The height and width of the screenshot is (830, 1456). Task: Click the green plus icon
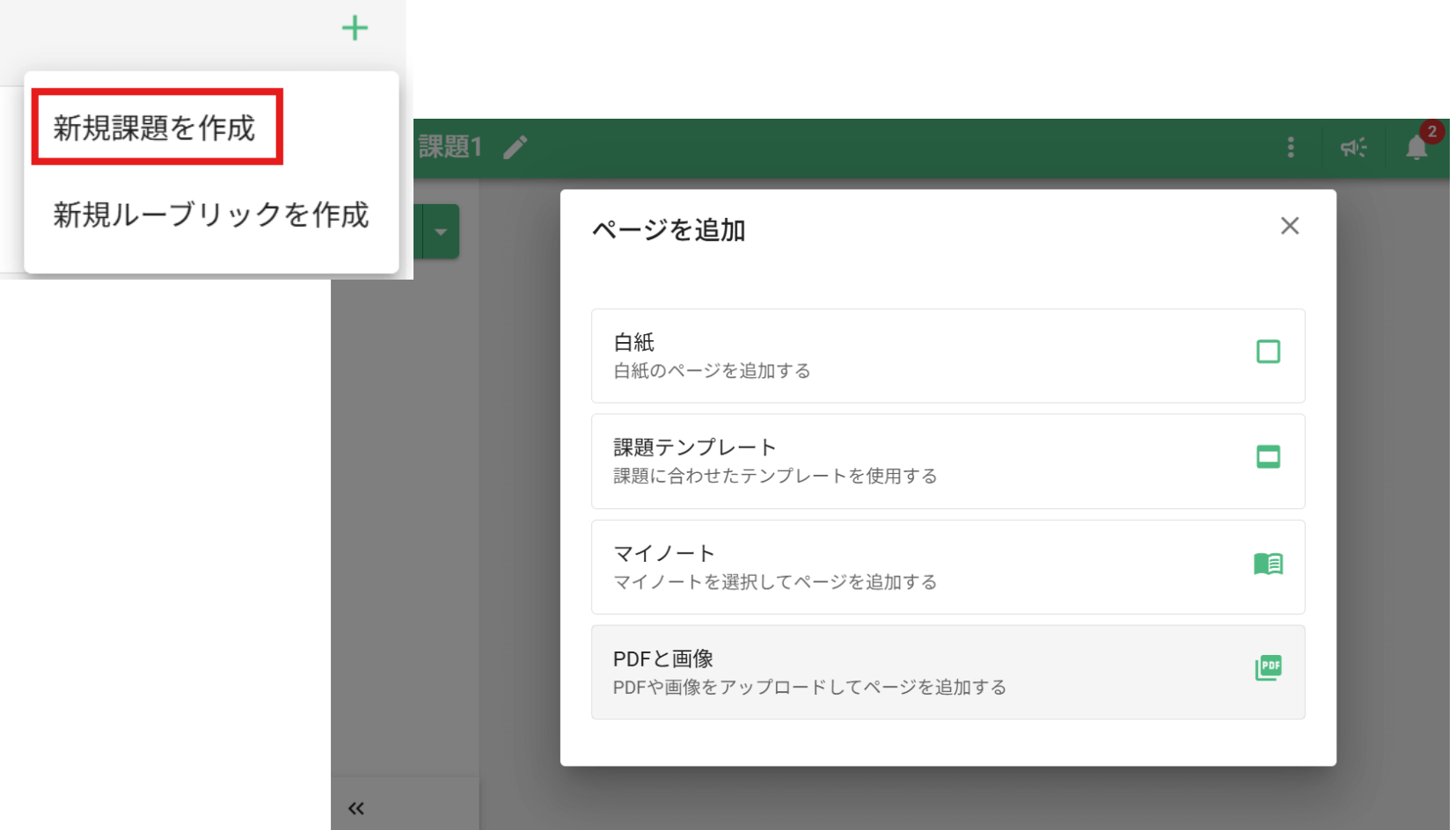coord(355,28)
